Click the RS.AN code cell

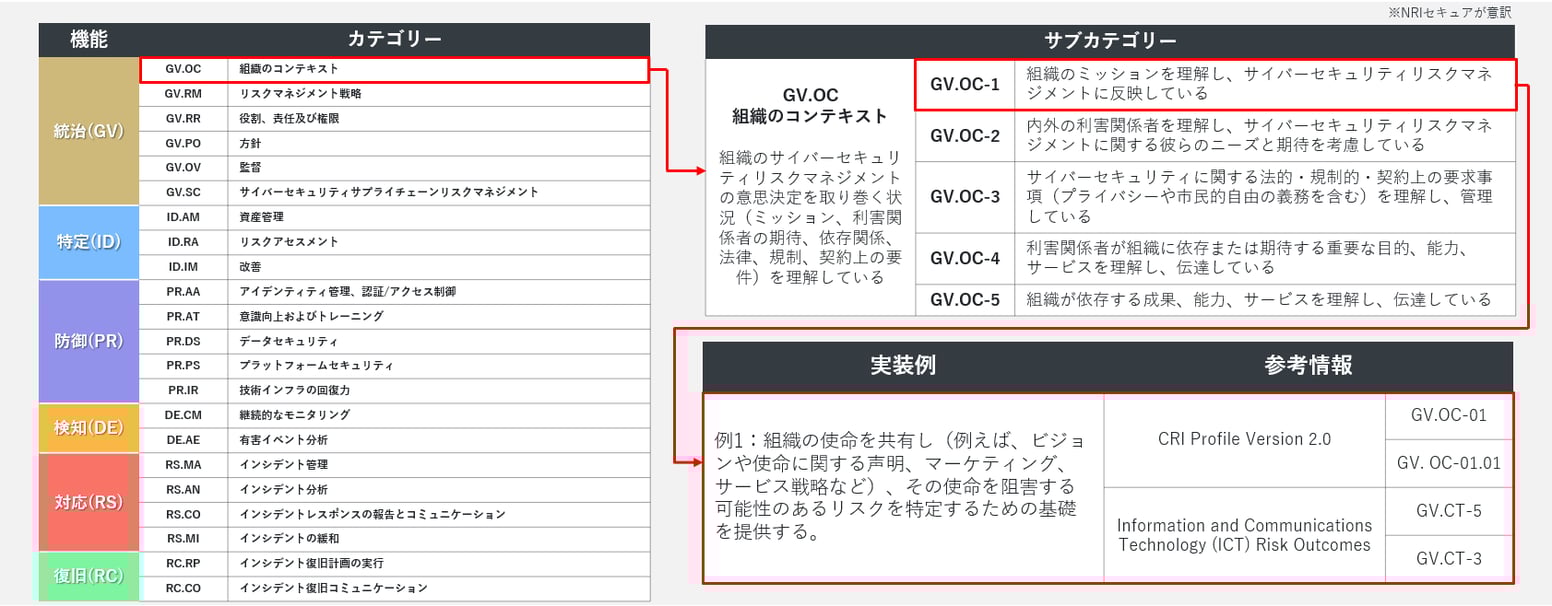tap(184, 489)
